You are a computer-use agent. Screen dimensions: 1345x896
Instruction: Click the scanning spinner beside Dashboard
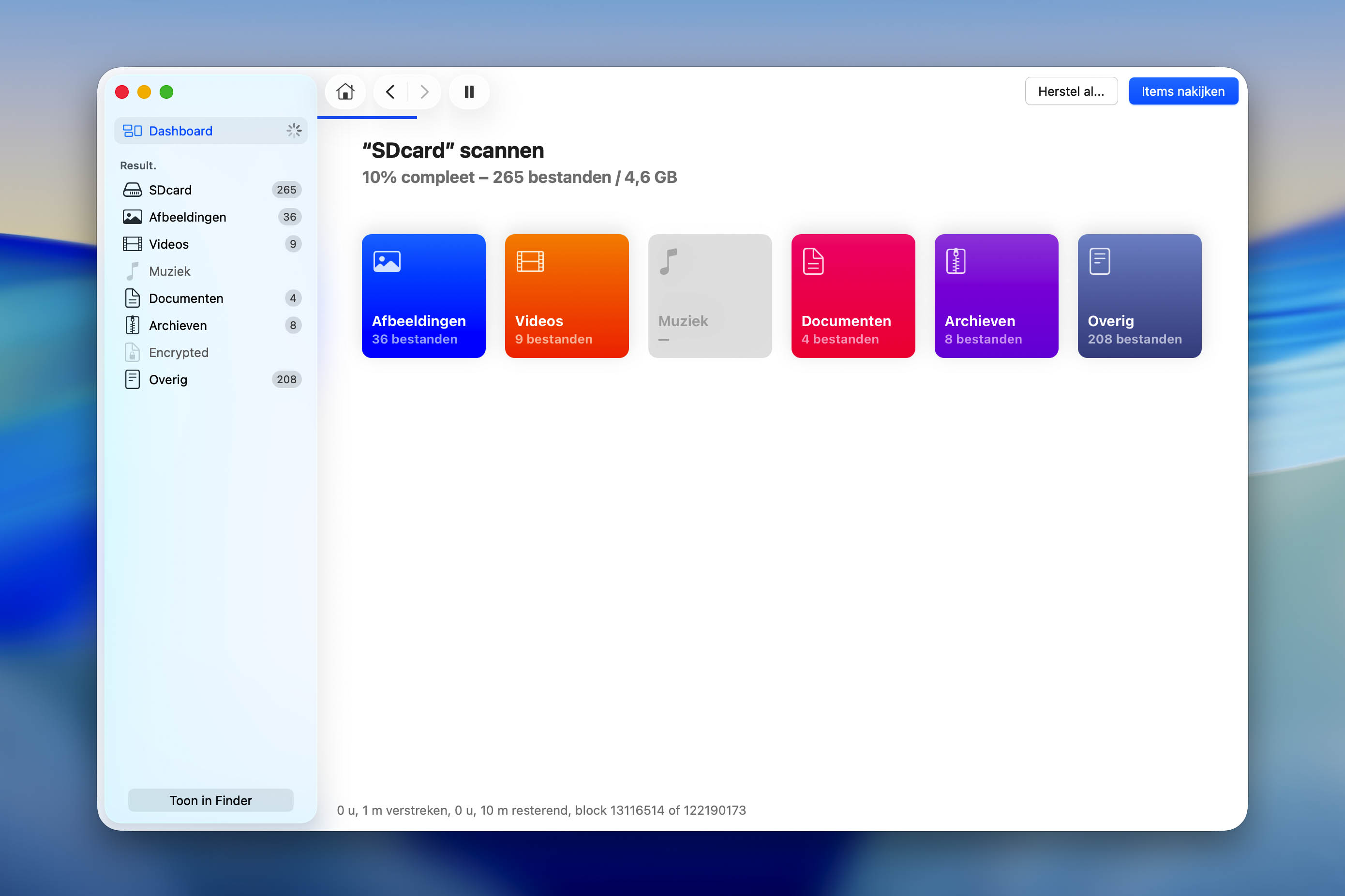[294, 131]
